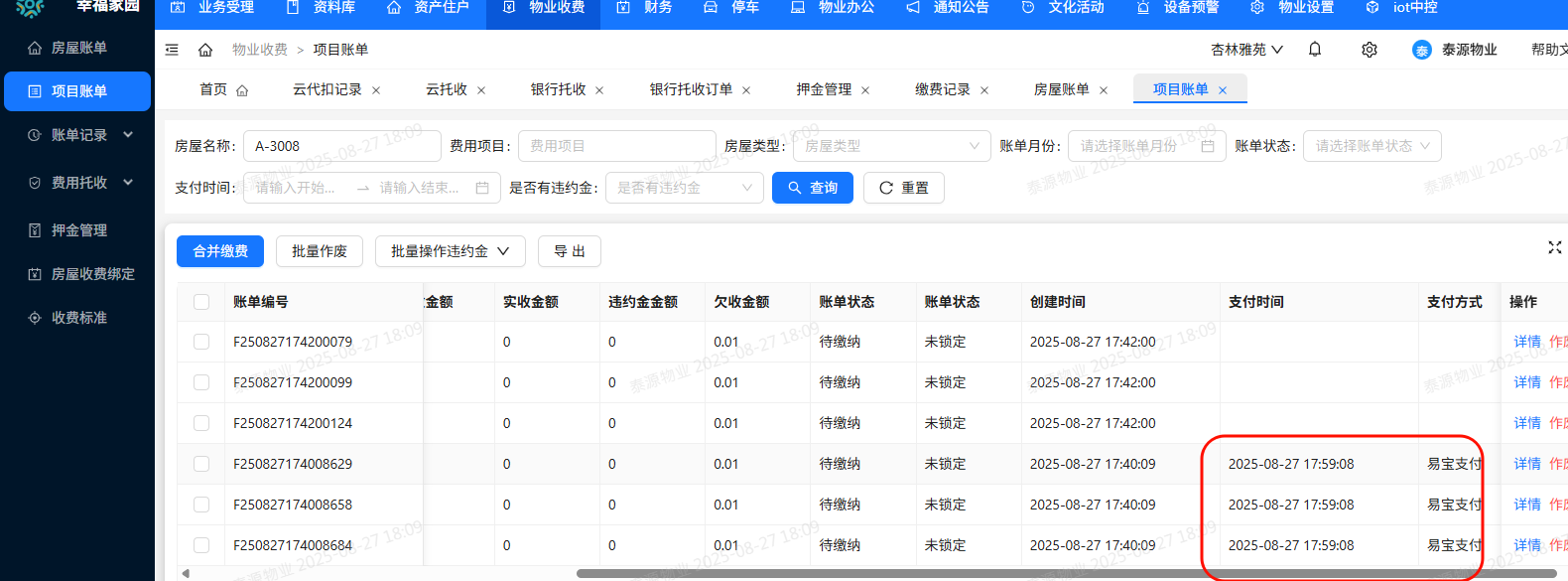Click the 导出 export button
Viewport: 1568px width, 581px height.
[570, 251]
